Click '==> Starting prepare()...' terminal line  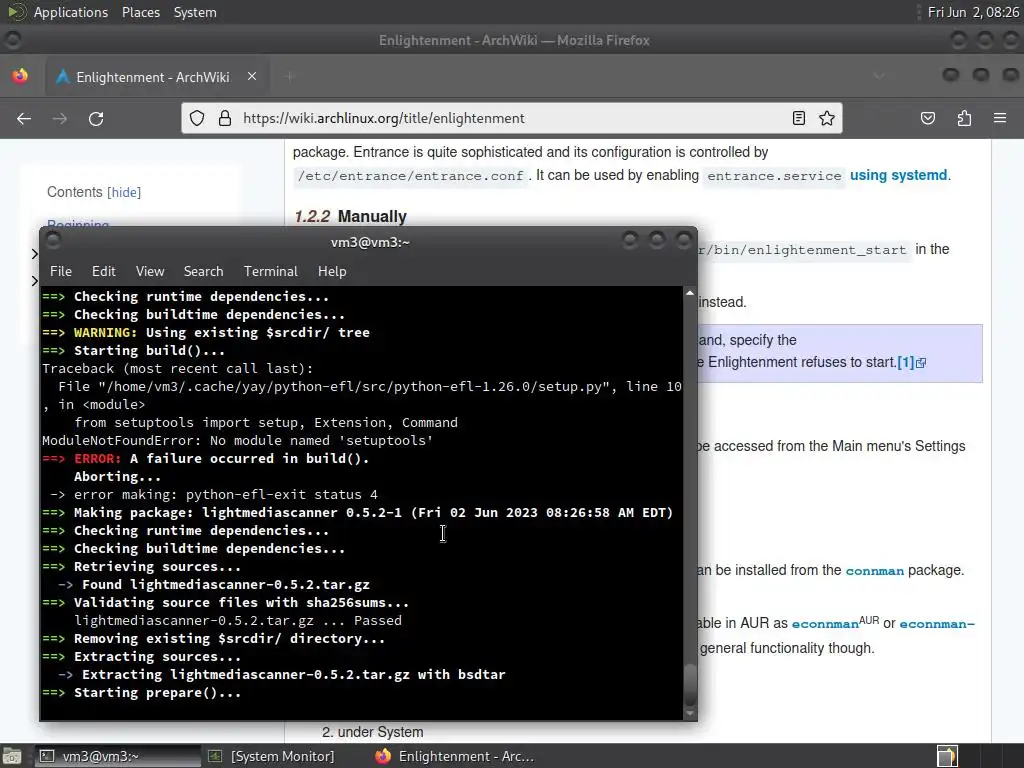(x=142, y=693)
